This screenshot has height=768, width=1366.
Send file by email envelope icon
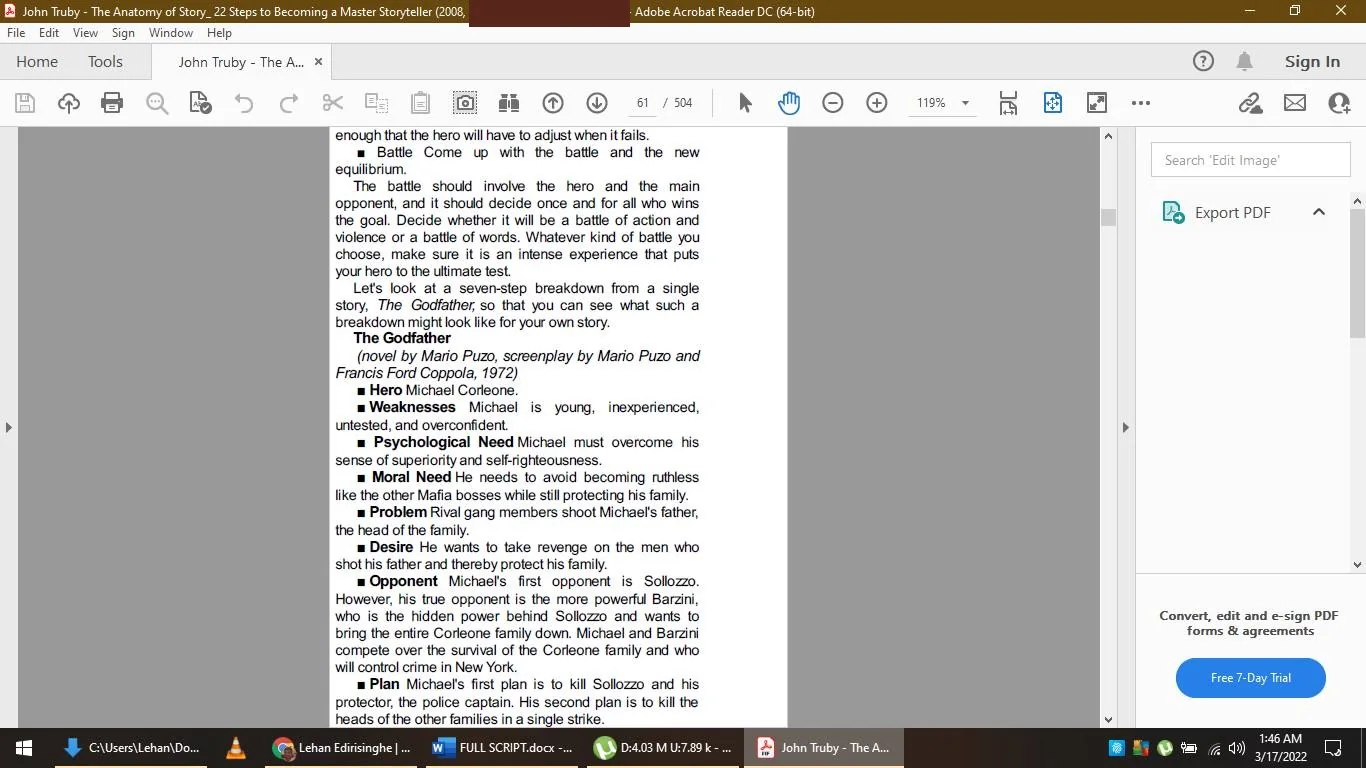tap(1295, 103)
